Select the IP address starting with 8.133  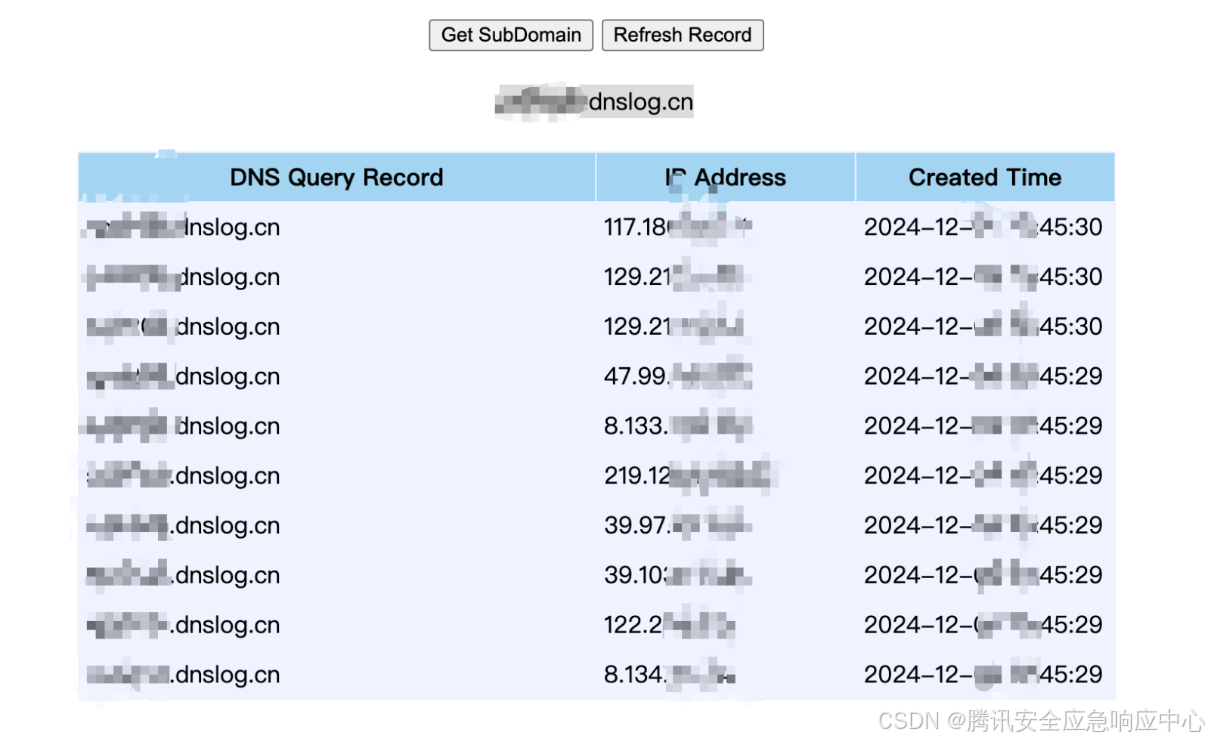click(x=677, y=426)
